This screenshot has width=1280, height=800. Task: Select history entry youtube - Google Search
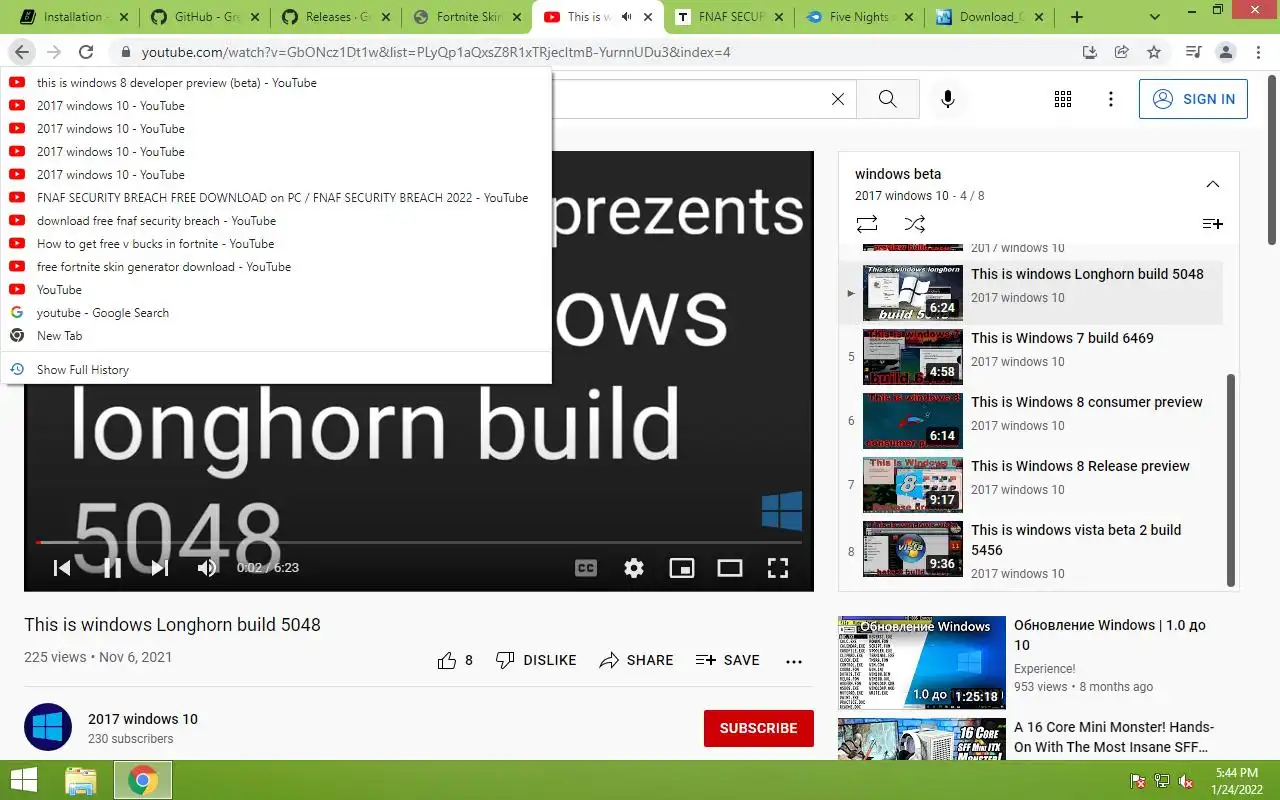click(276, 313)
